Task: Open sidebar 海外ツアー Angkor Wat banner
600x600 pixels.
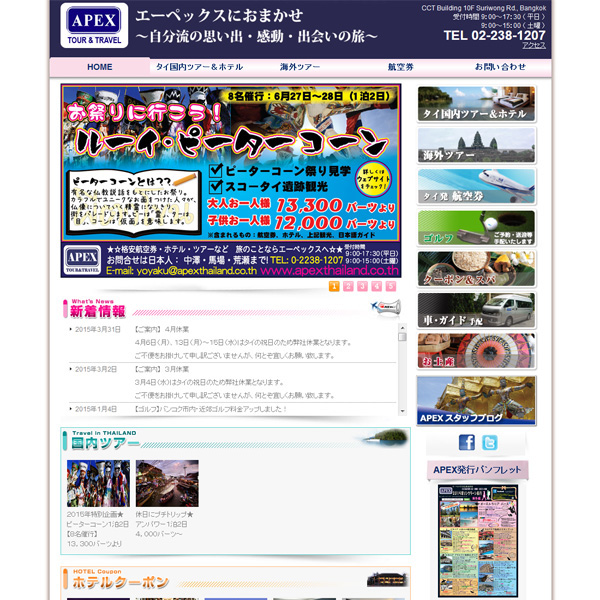Action: click(x=476, y=145)
